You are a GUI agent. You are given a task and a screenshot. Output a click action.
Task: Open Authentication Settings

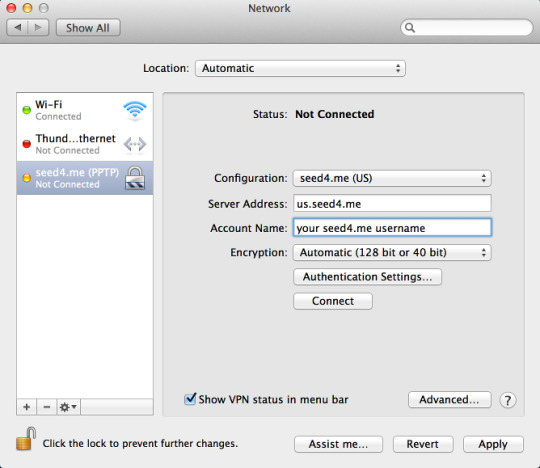click(367, 277)
